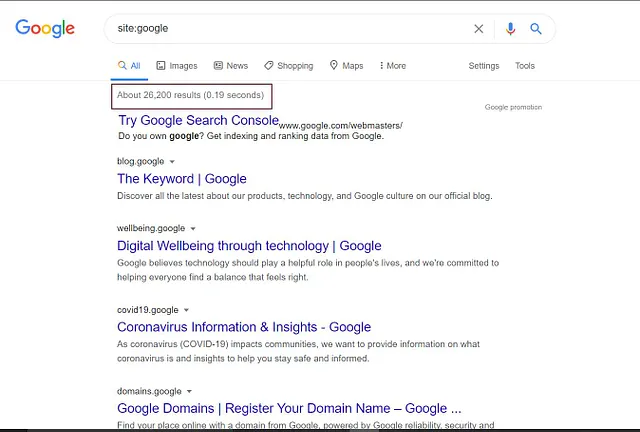Click the Images tab icon

(161, 65)
